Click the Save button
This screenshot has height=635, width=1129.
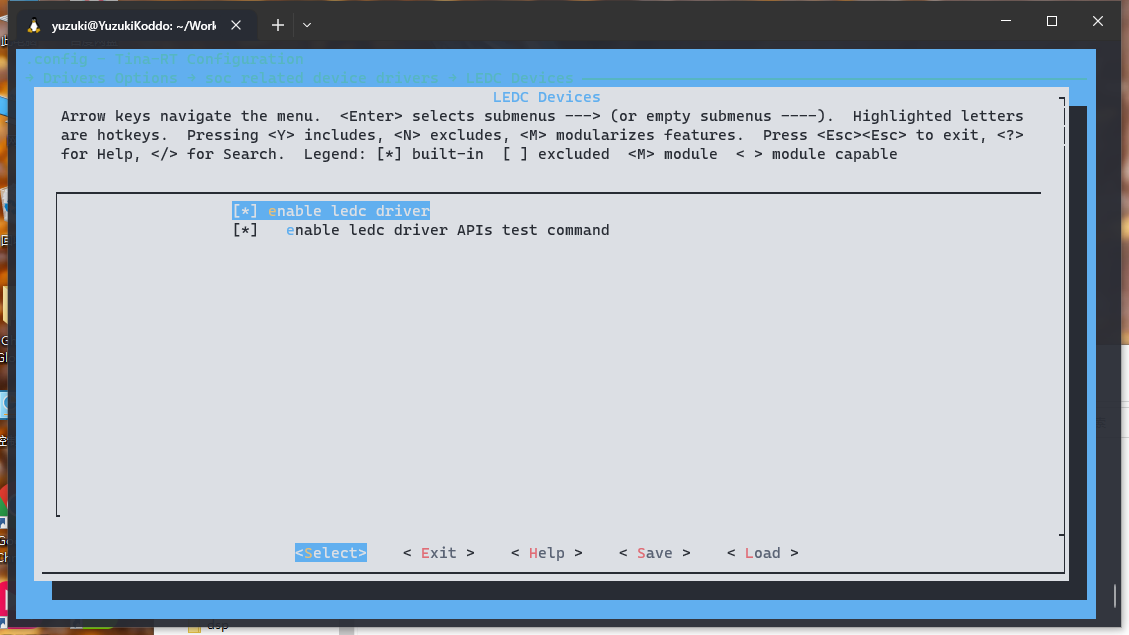[x=654, y=553]
